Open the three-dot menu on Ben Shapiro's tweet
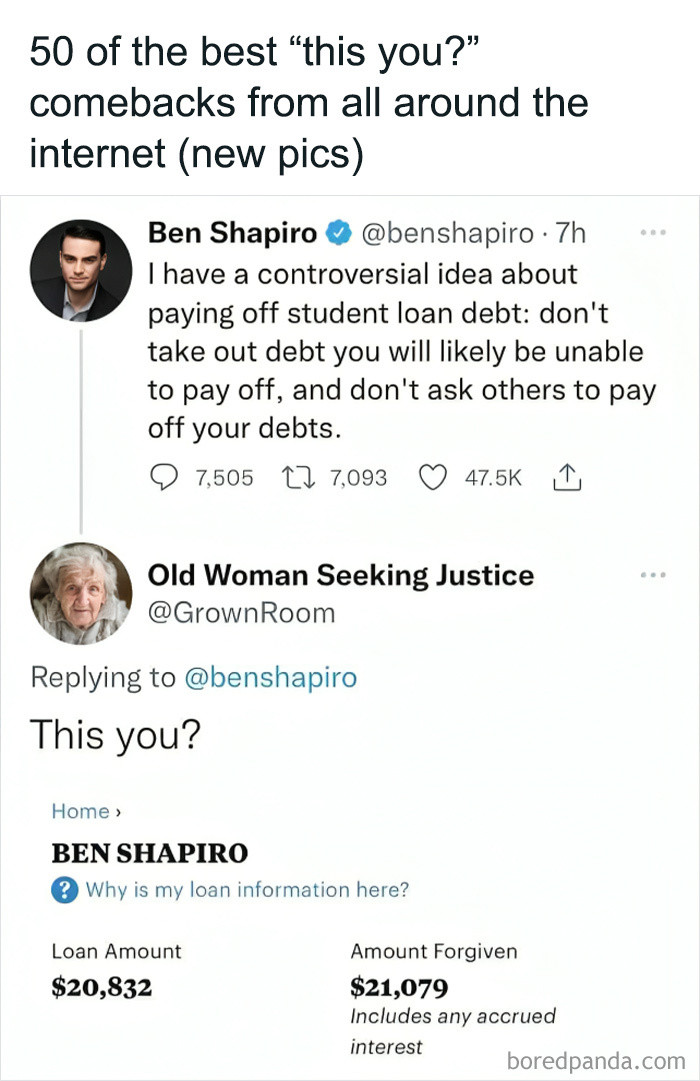700x1081 pixels. coord(652,232)
